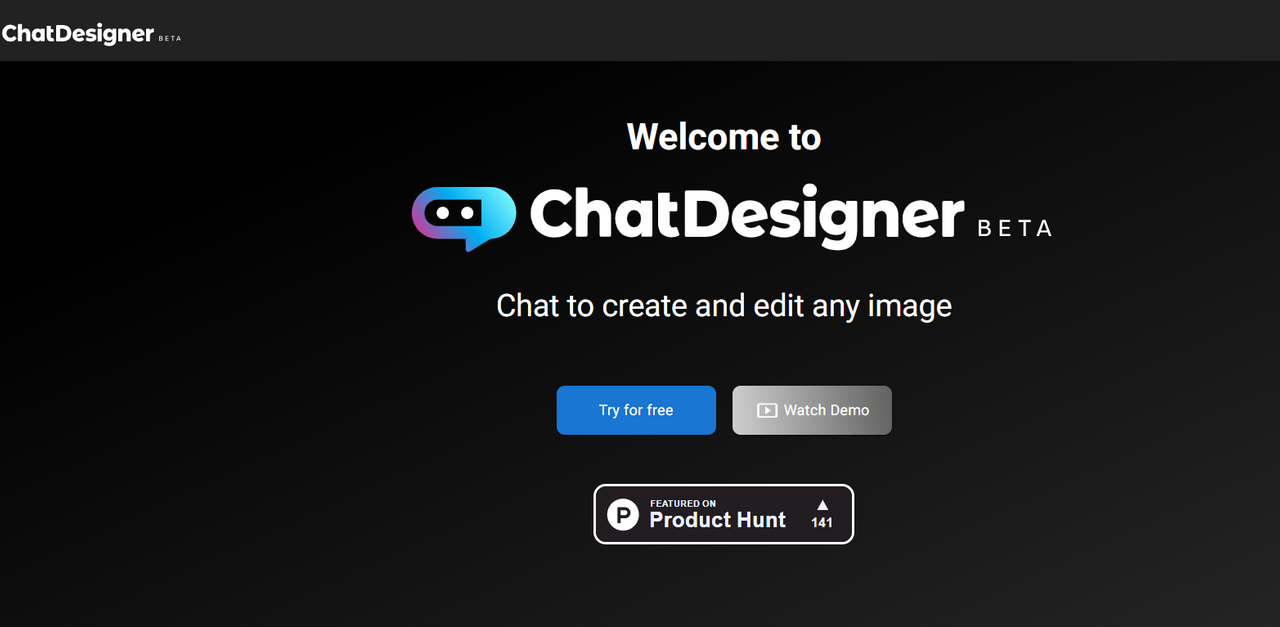Click the BETA label beside the large title
This screenshot has width=1280, height=627.
1014,229
